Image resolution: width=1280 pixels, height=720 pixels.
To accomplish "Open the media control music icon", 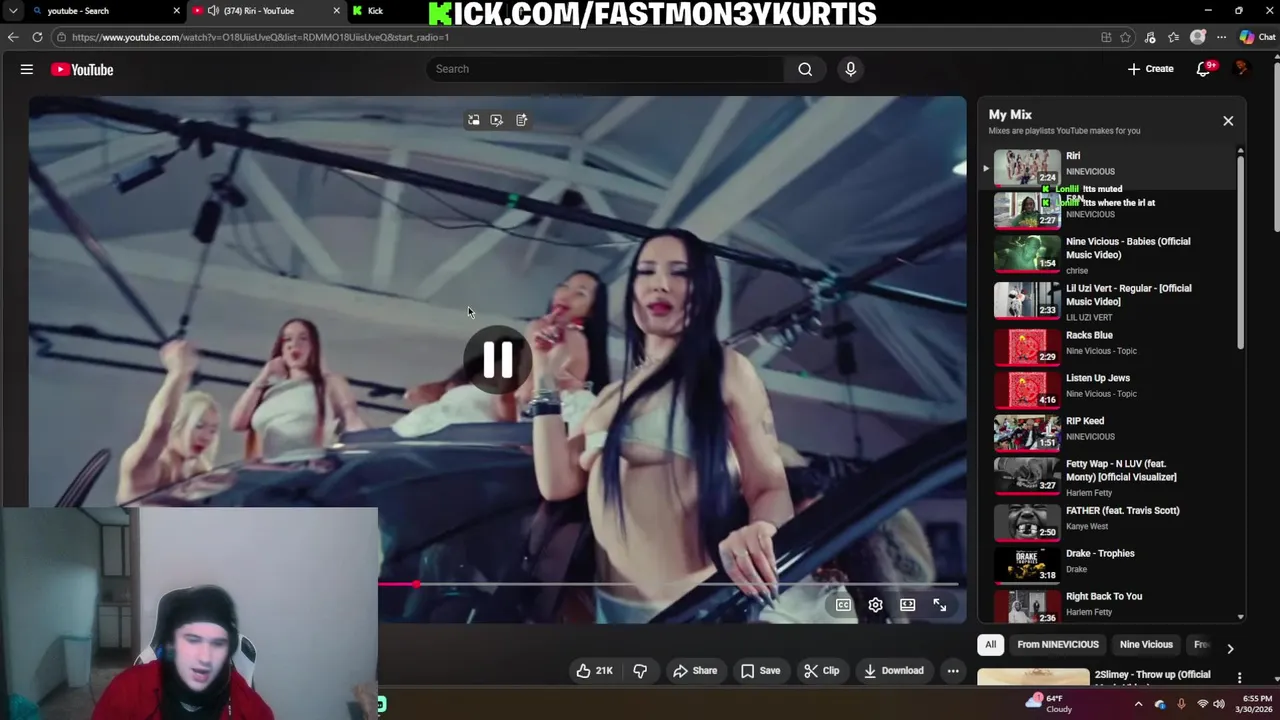I will 1150,37.
